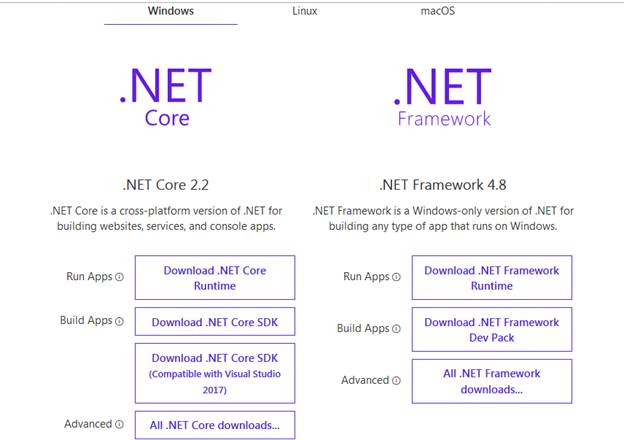Image resolution: width=624 pixels, height=440 pixels.
Task: Download .NET Core SDK for Visual Studio 2017
Action: (x=215, y=373)
